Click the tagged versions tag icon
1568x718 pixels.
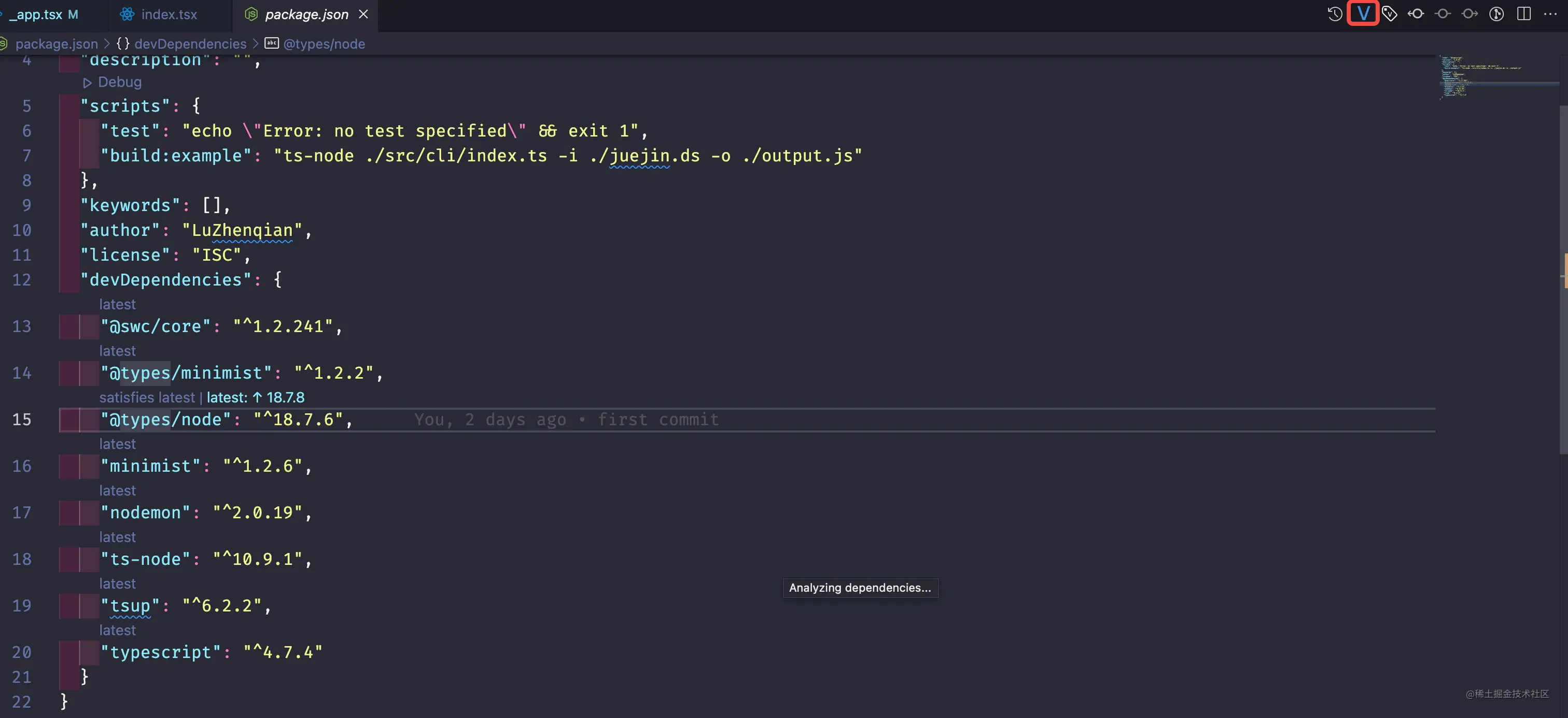(1390, 13)
